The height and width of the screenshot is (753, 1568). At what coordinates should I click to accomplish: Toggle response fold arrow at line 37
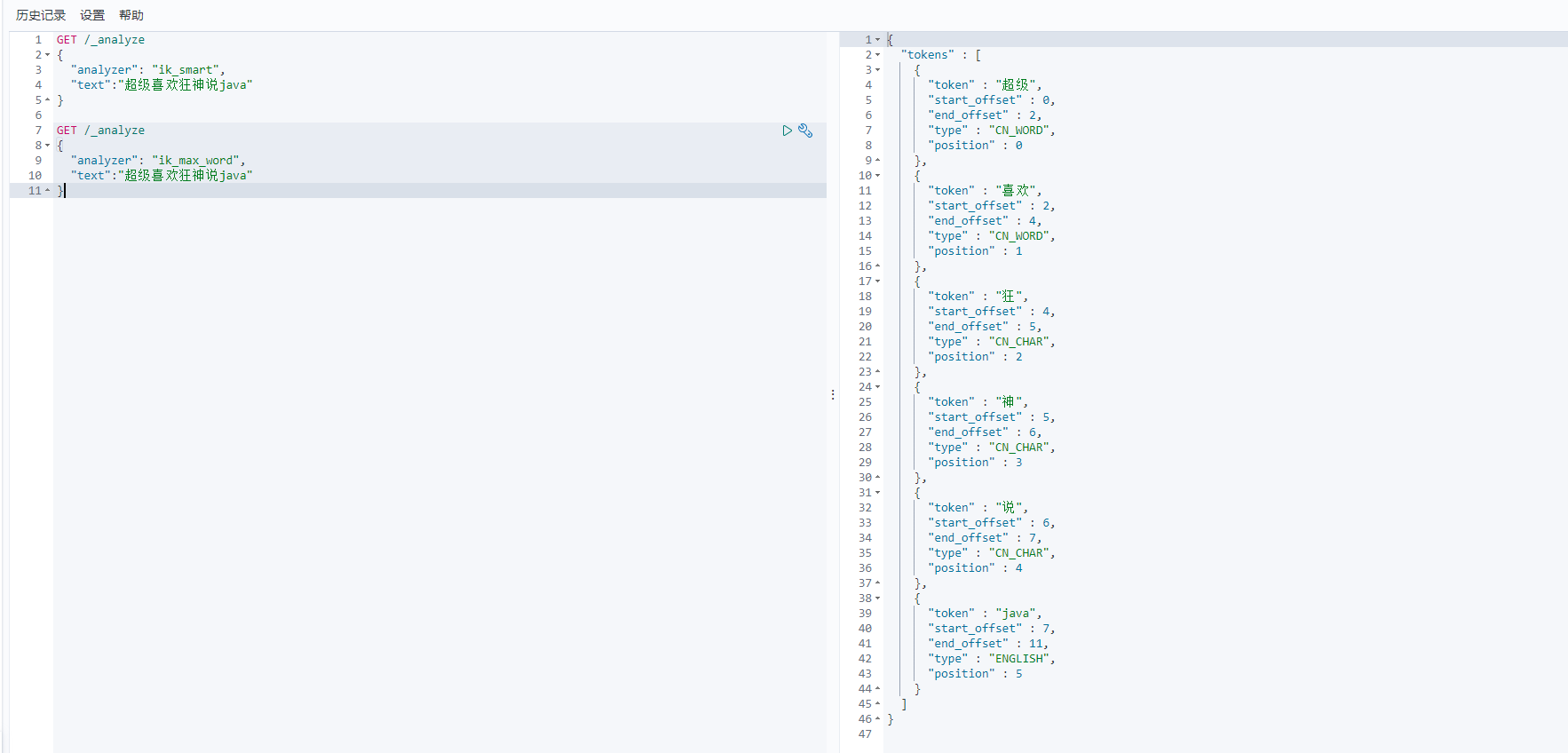pos(878,583)
